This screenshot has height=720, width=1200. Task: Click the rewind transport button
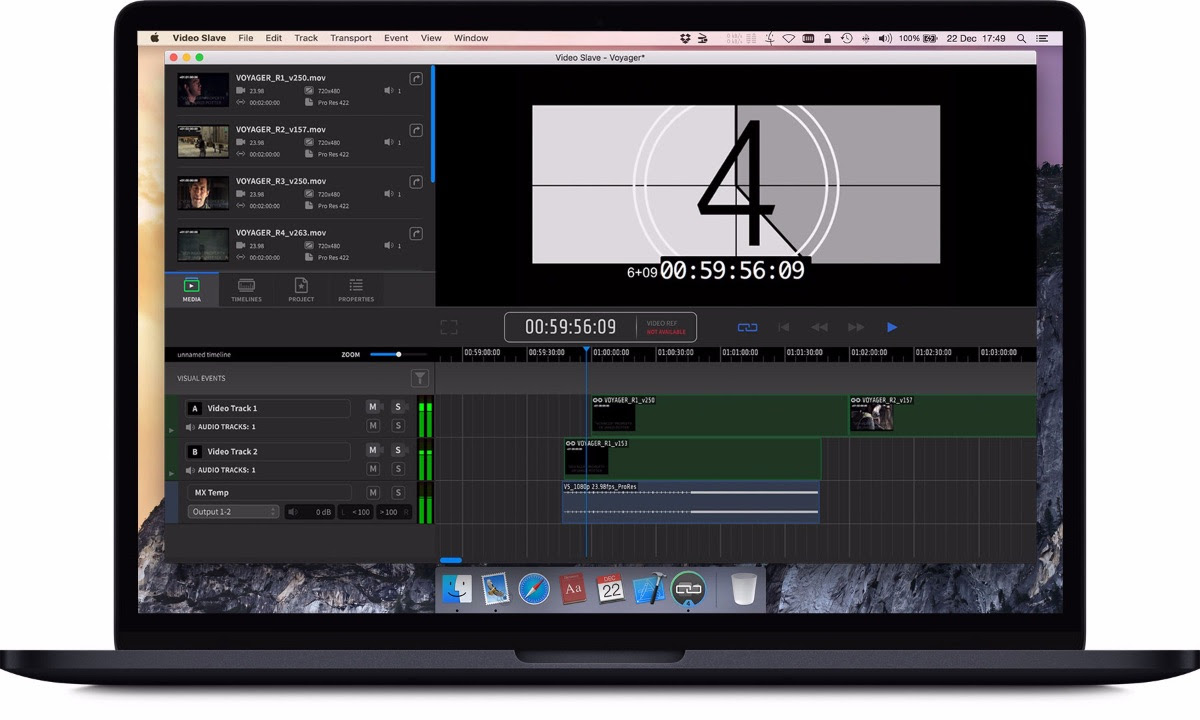(x=819, y=327)
